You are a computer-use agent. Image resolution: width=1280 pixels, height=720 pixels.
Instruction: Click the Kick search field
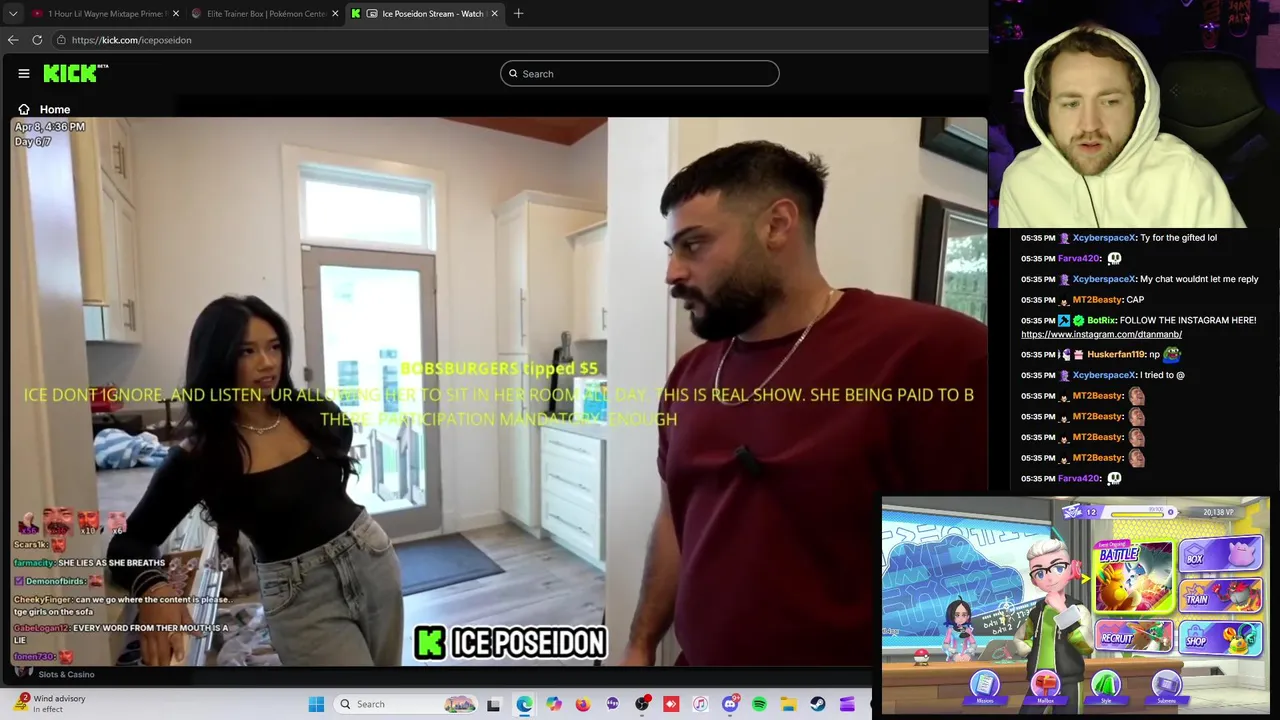pyautogui.click(x=640, y=73)
